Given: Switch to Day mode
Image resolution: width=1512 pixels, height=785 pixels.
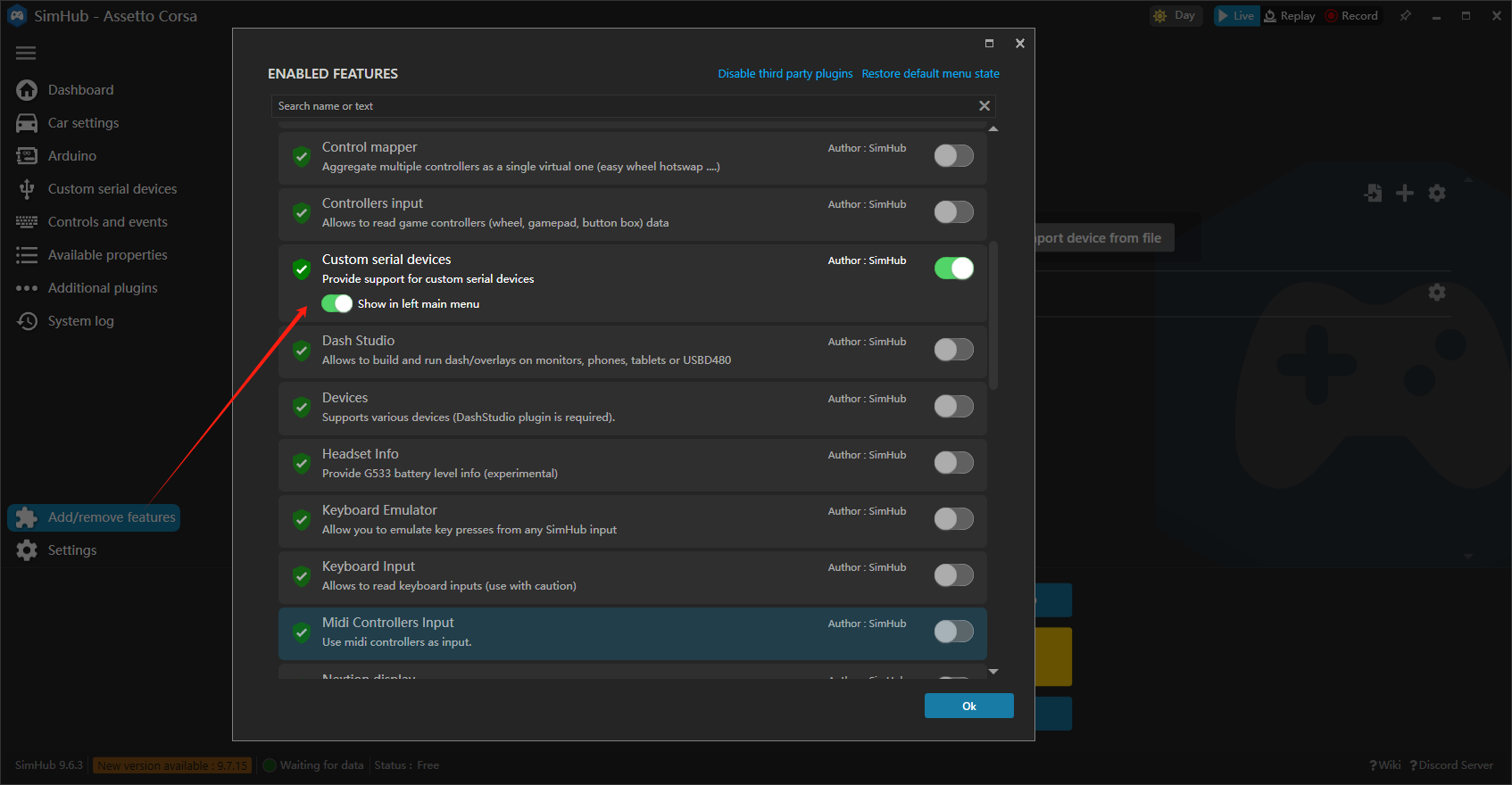Looking at the screenshot, I should tap(1175, 15).
